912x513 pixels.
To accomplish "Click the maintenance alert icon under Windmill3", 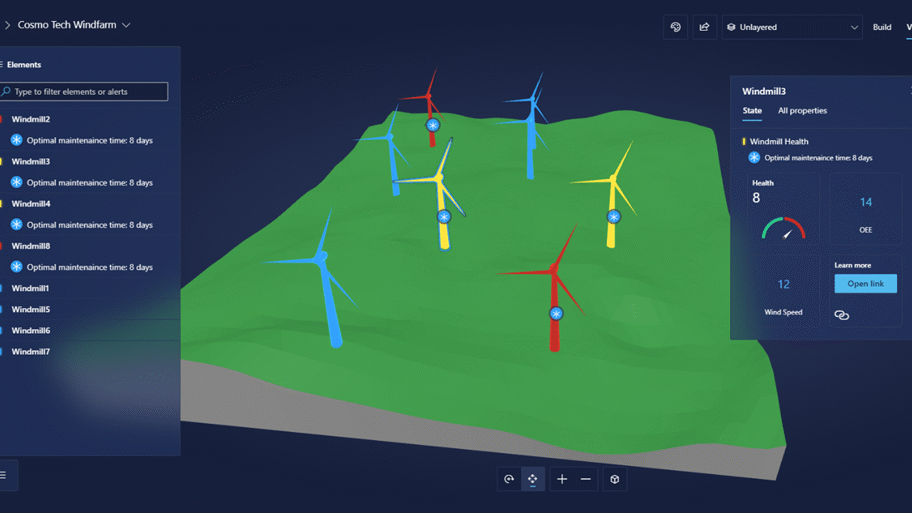I will point(16,183).
